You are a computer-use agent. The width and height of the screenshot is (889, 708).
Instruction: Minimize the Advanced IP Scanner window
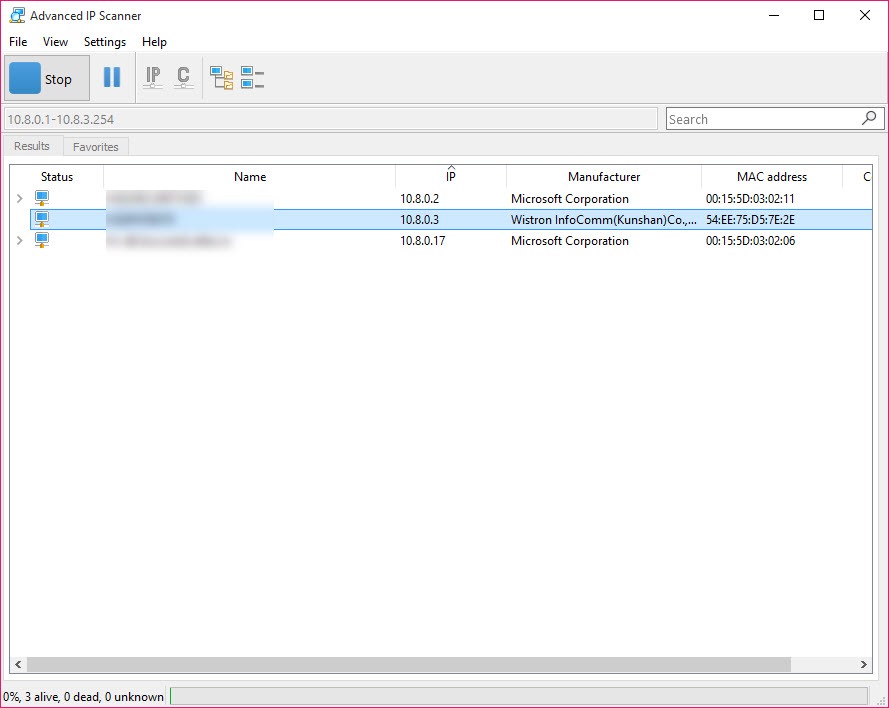click(x=774, y=15)
